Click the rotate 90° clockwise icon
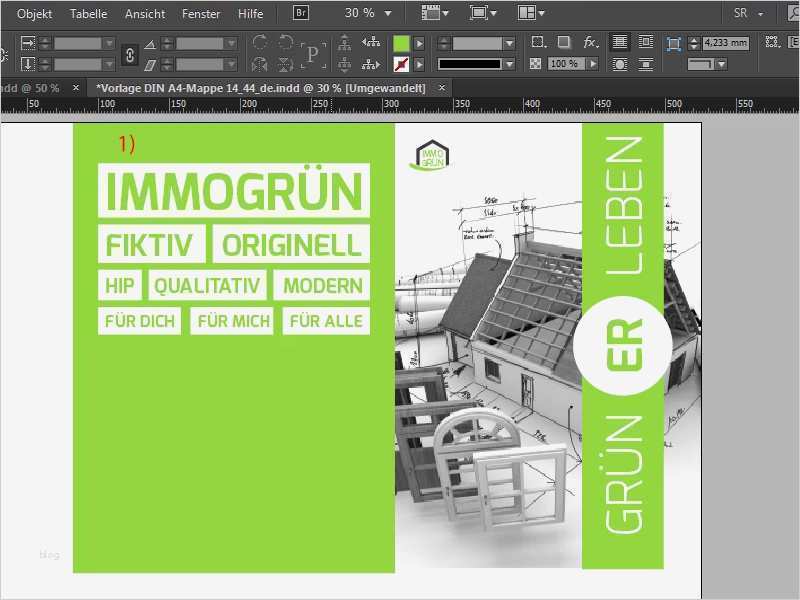The height and width of the screenshot is (600, 800). 260,42
